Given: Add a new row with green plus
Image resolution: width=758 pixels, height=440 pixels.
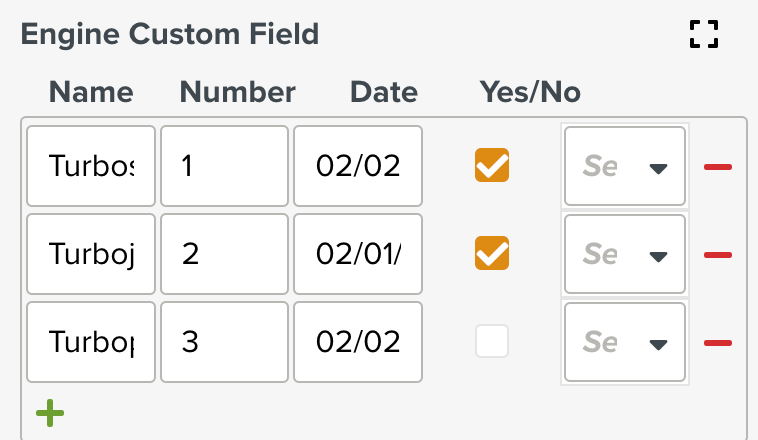Looking at the screenshot, I should (49, 413).
